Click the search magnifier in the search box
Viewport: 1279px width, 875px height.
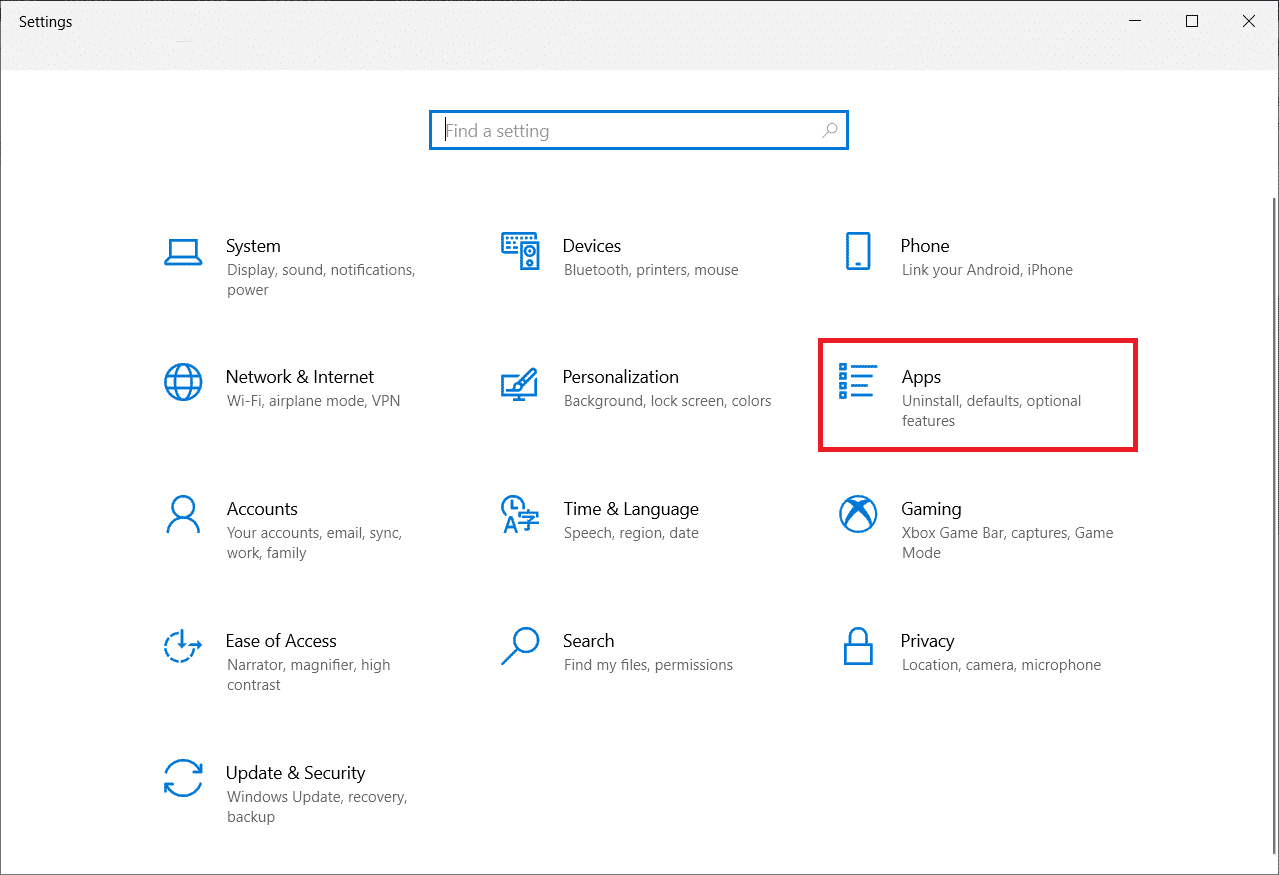[x=830, y=130]
